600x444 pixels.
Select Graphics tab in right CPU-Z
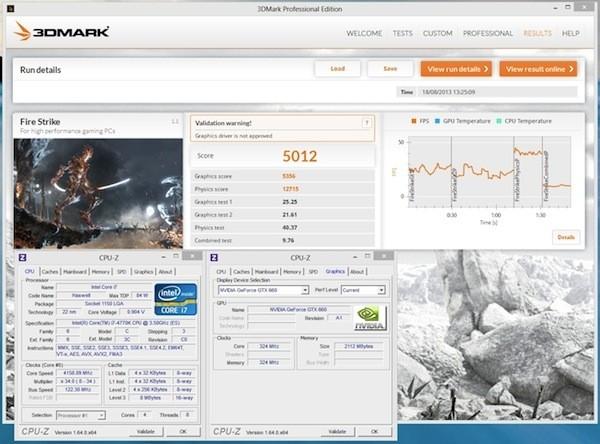pos(335,271)
